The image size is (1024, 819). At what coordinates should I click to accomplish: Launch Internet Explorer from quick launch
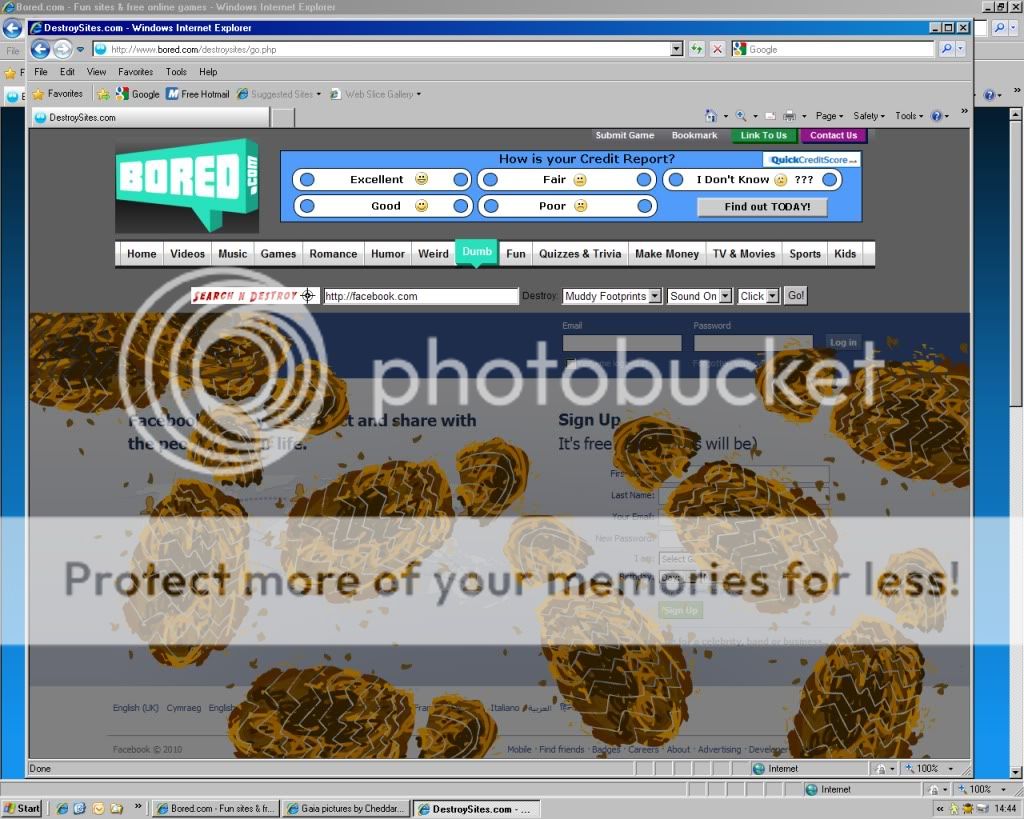click(62, 809)
